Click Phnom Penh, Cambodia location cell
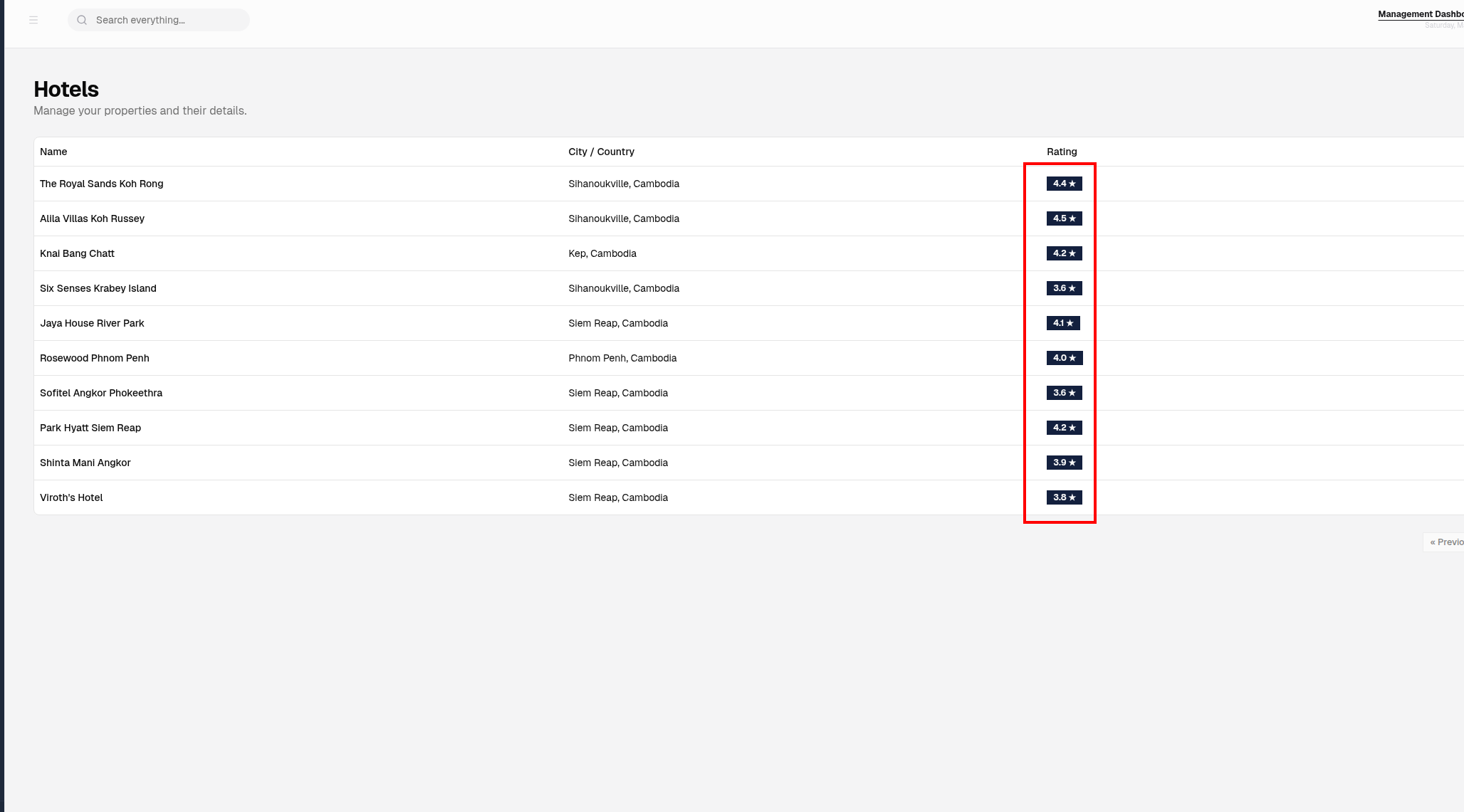The image size is (1464, 812). coord(622,358)
